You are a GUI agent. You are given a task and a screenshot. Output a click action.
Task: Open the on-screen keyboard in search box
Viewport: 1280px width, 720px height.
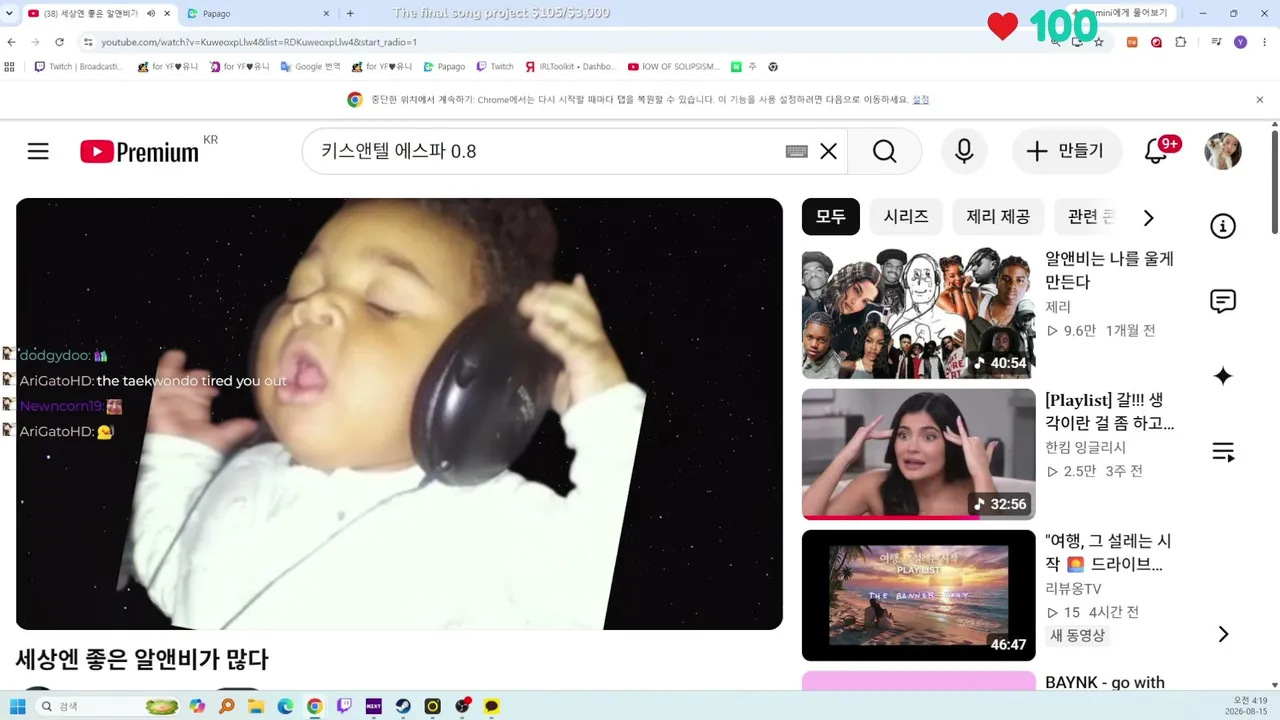tap(796, 151)
